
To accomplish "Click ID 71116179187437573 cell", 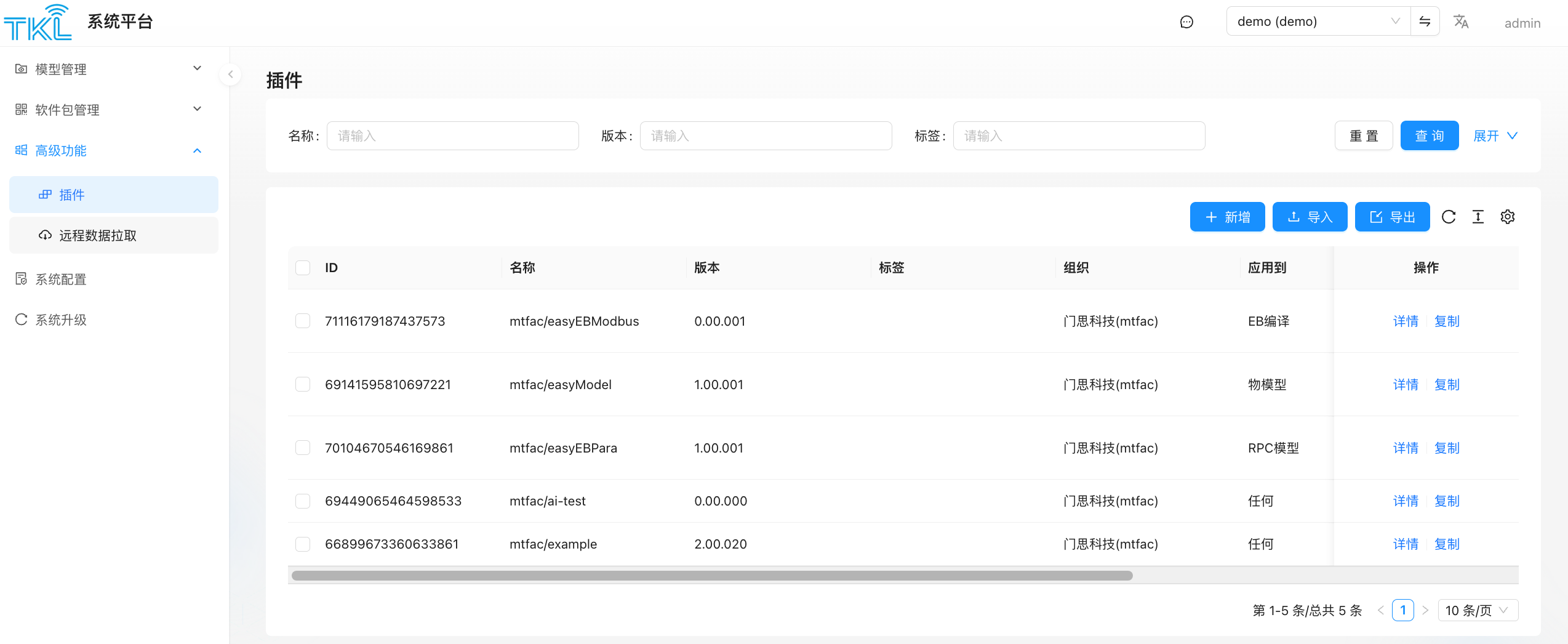I will coord(385,321).
